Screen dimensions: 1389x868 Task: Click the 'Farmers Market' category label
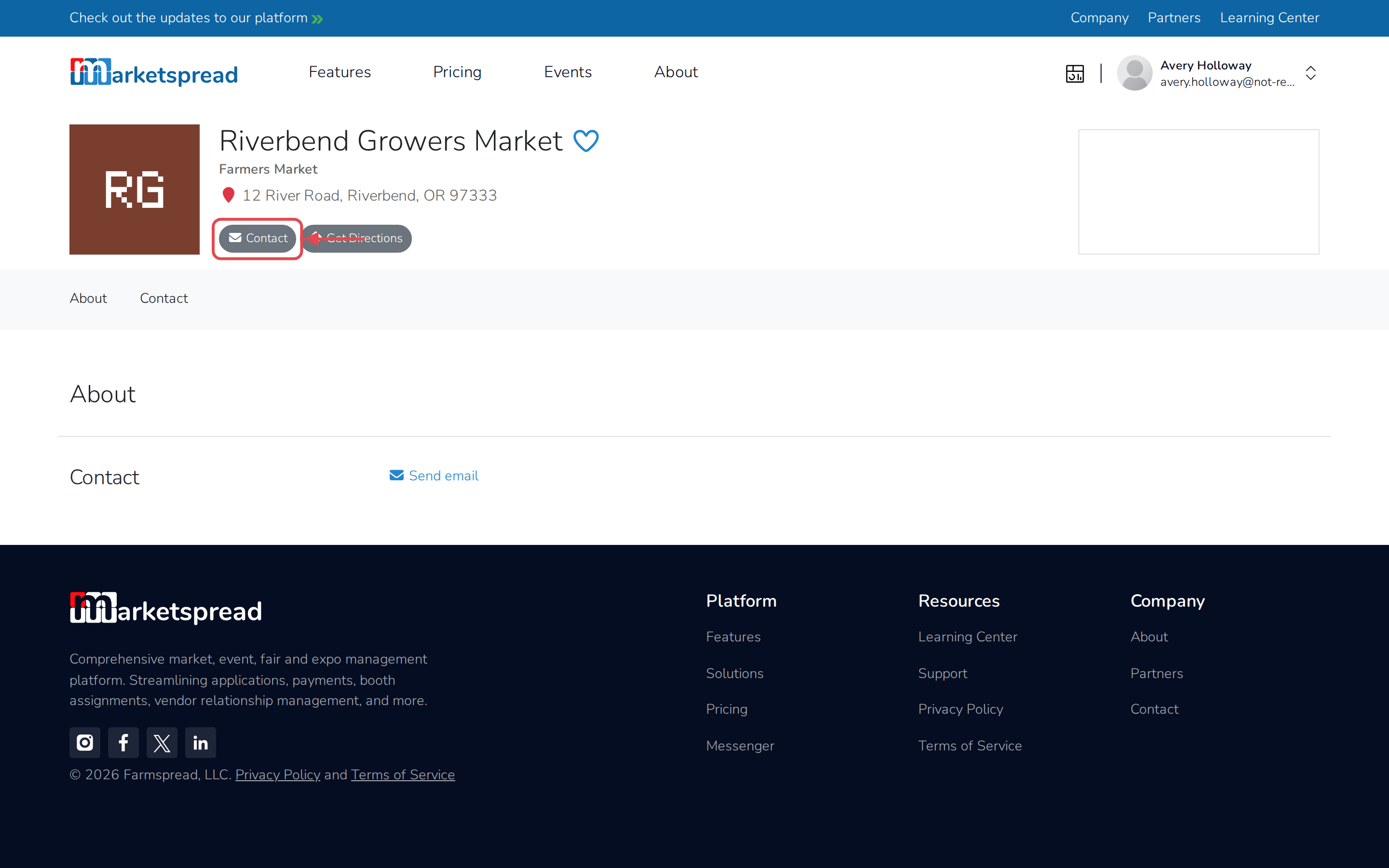(x=268, y=169)
